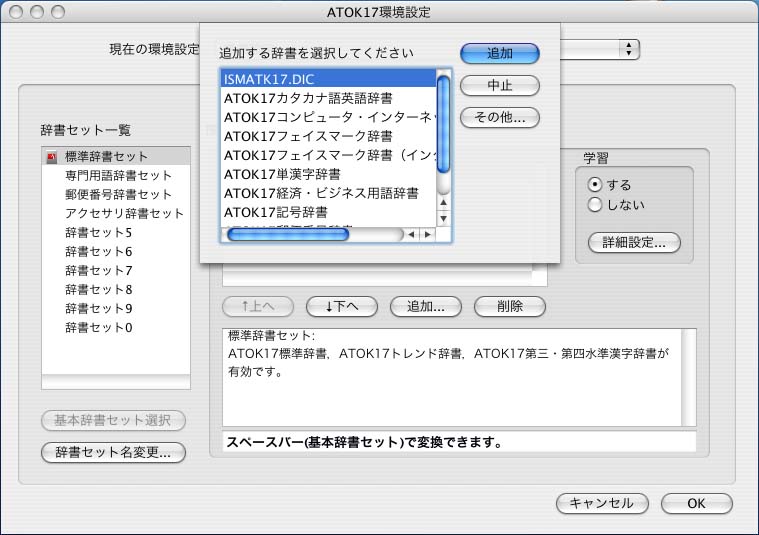
Task: Choose the しない learning radio button
Action: pyautogui.click(x=594, y=205)
